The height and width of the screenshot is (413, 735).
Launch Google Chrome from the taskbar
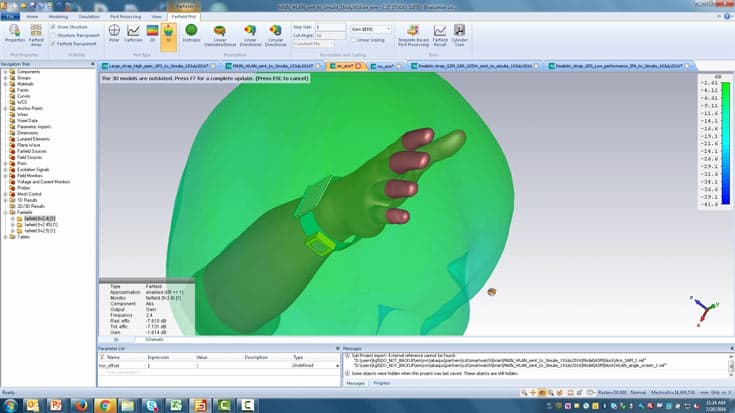(x=104, y=405)
